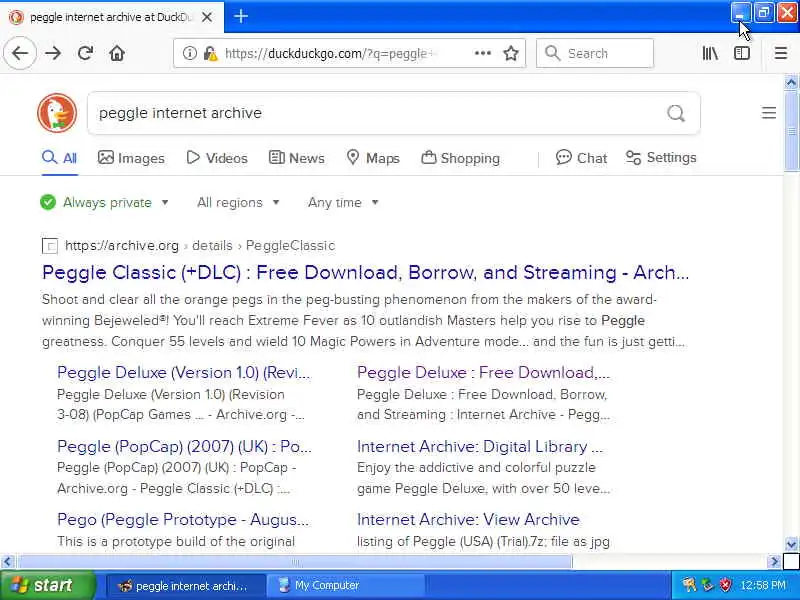
Task: Open Peggle (PopCap) (2007) (UK) sublink
Action: coord(184,446)
